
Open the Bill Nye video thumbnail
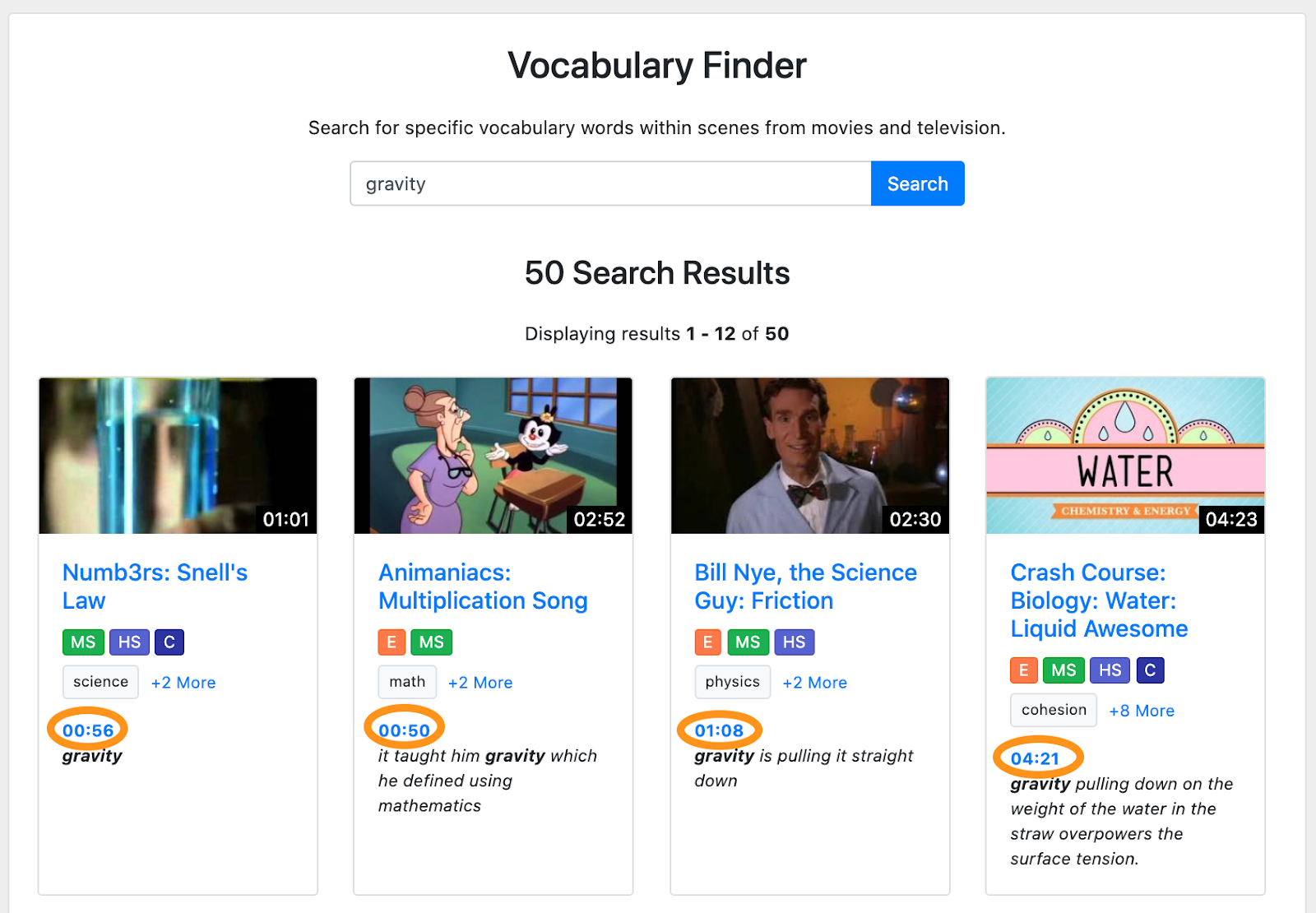[810, 456]
